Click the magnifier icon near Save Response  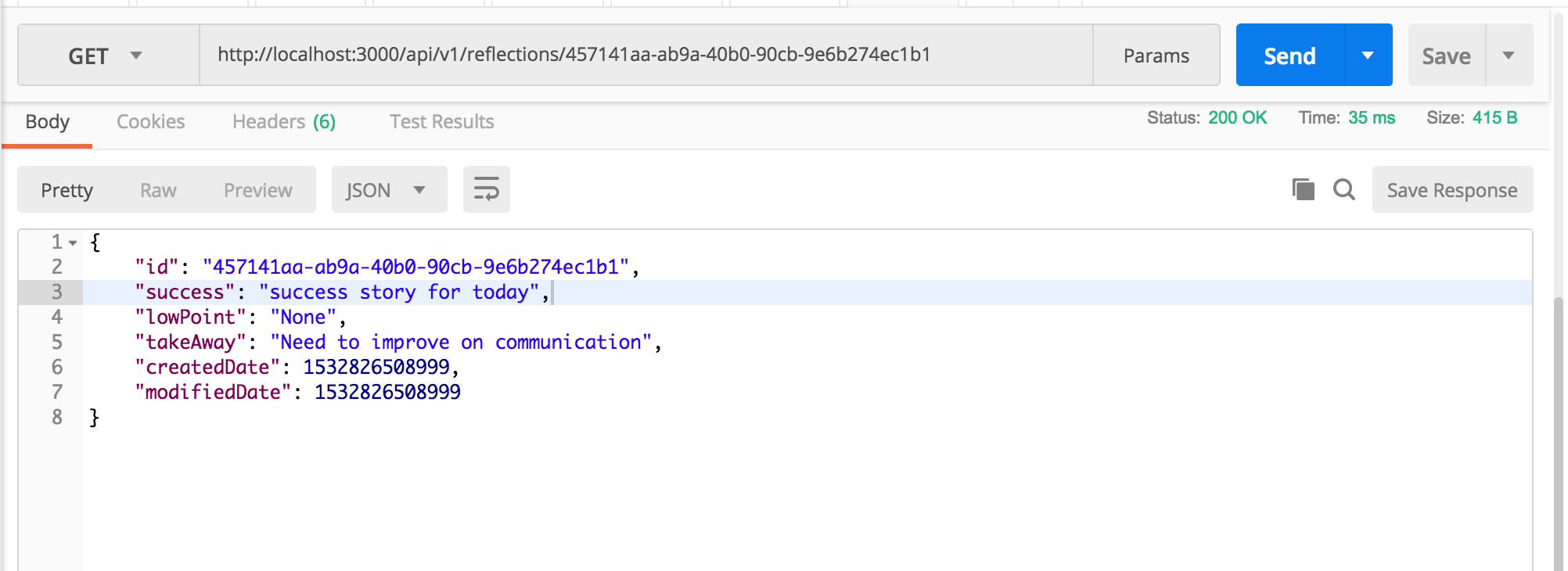click(1344, 189)
